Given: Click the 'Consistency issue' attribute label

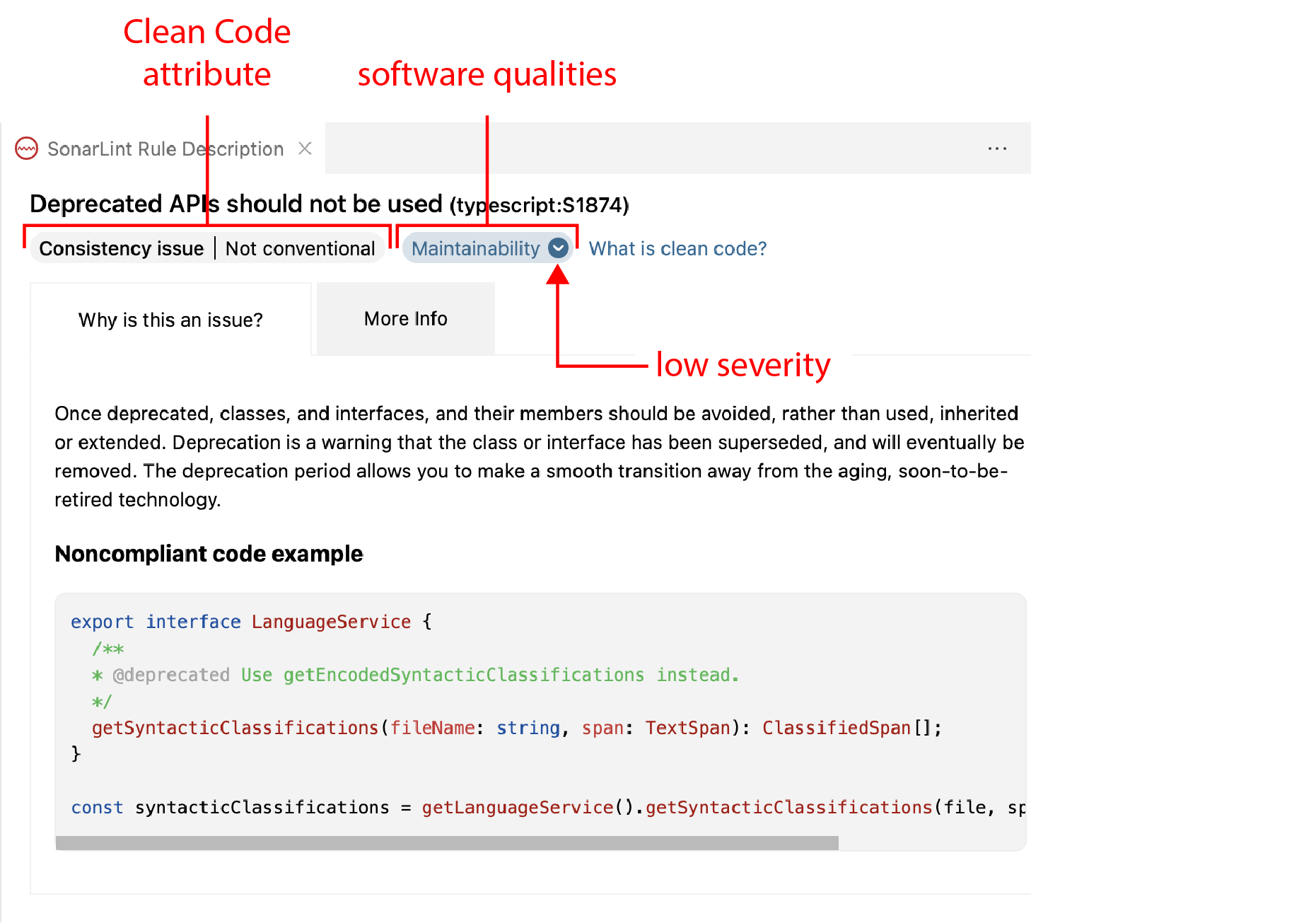Looking at the screenshot, I should click(x=122, y=249).
